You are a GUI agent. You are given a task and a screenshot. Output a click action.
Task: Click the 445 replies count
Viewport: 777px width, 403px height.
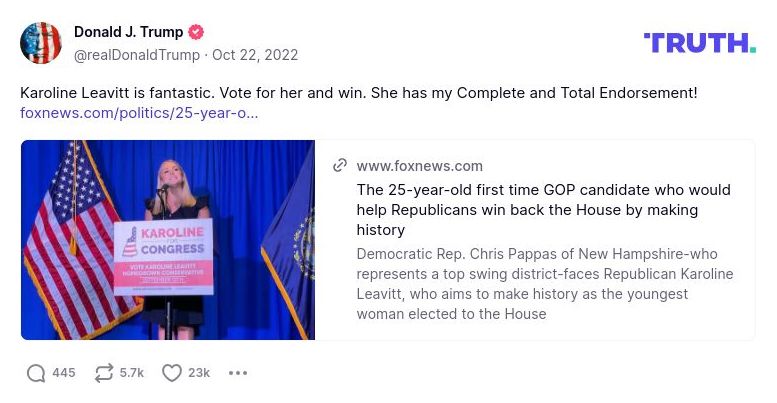(x=64, y=373)
